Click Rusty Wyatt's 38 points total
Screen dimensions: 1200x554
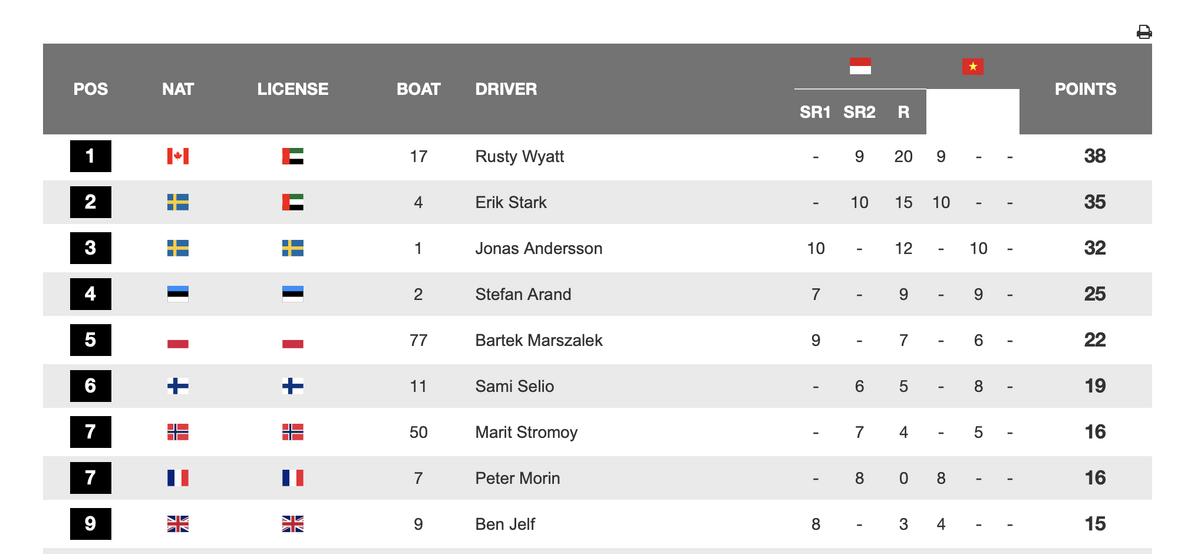coord(1095,156)
